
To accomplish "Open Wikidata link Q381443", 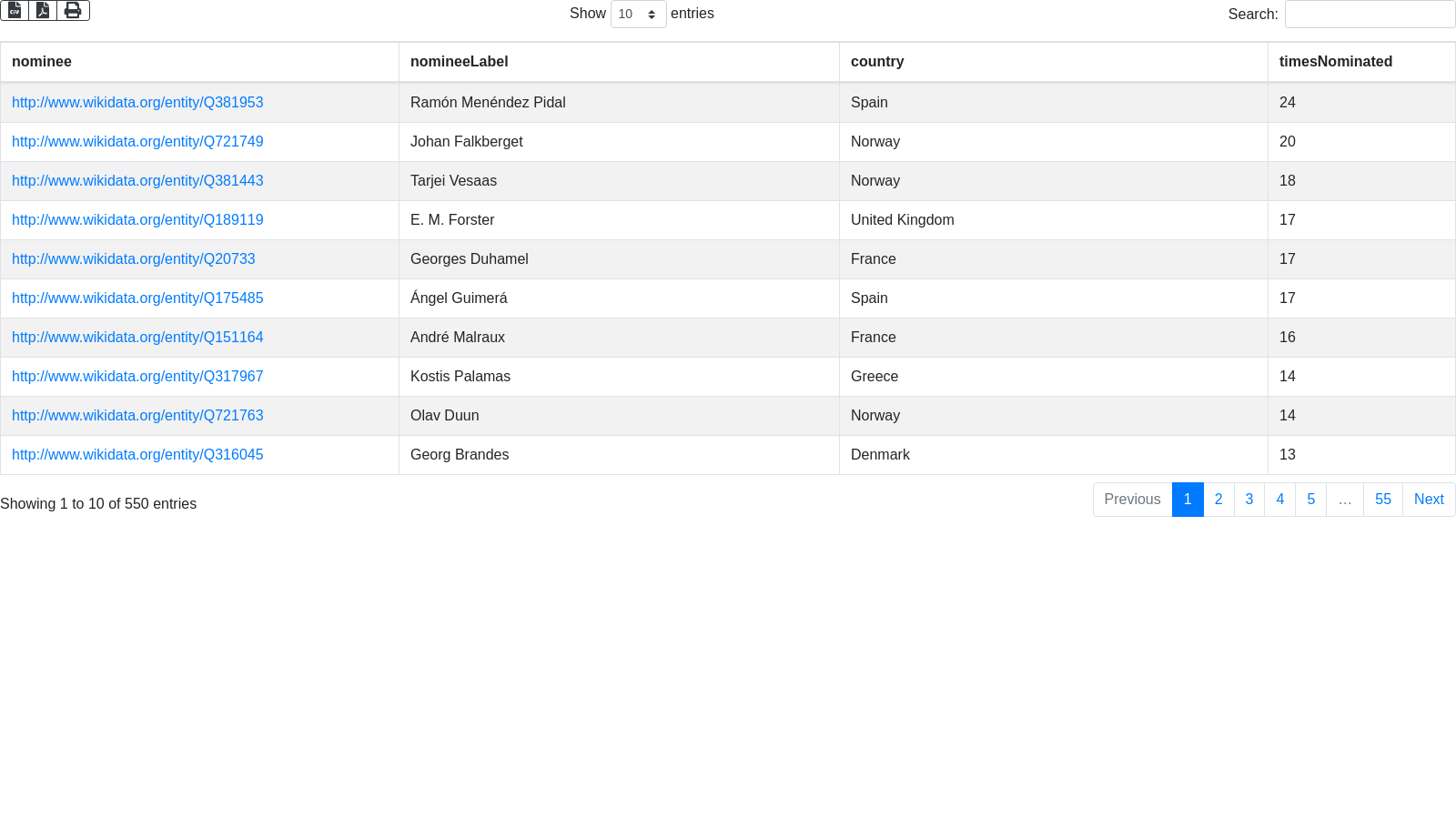I will pyautogui.click(x=137, y=181).
